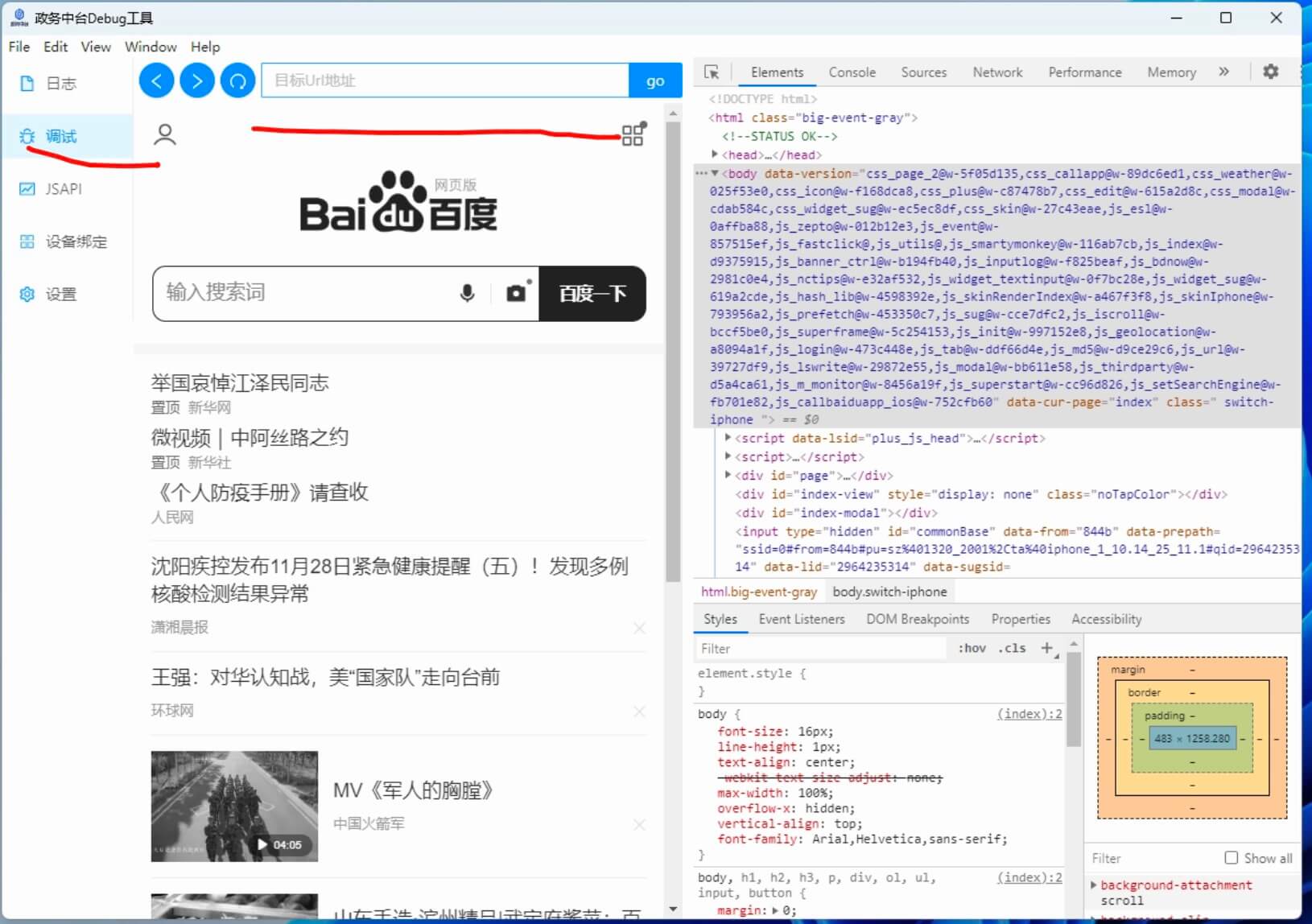Show more DevTools tabs chevron
Viewport: 1312px width, 924px height.
[x=1223, y=72]
